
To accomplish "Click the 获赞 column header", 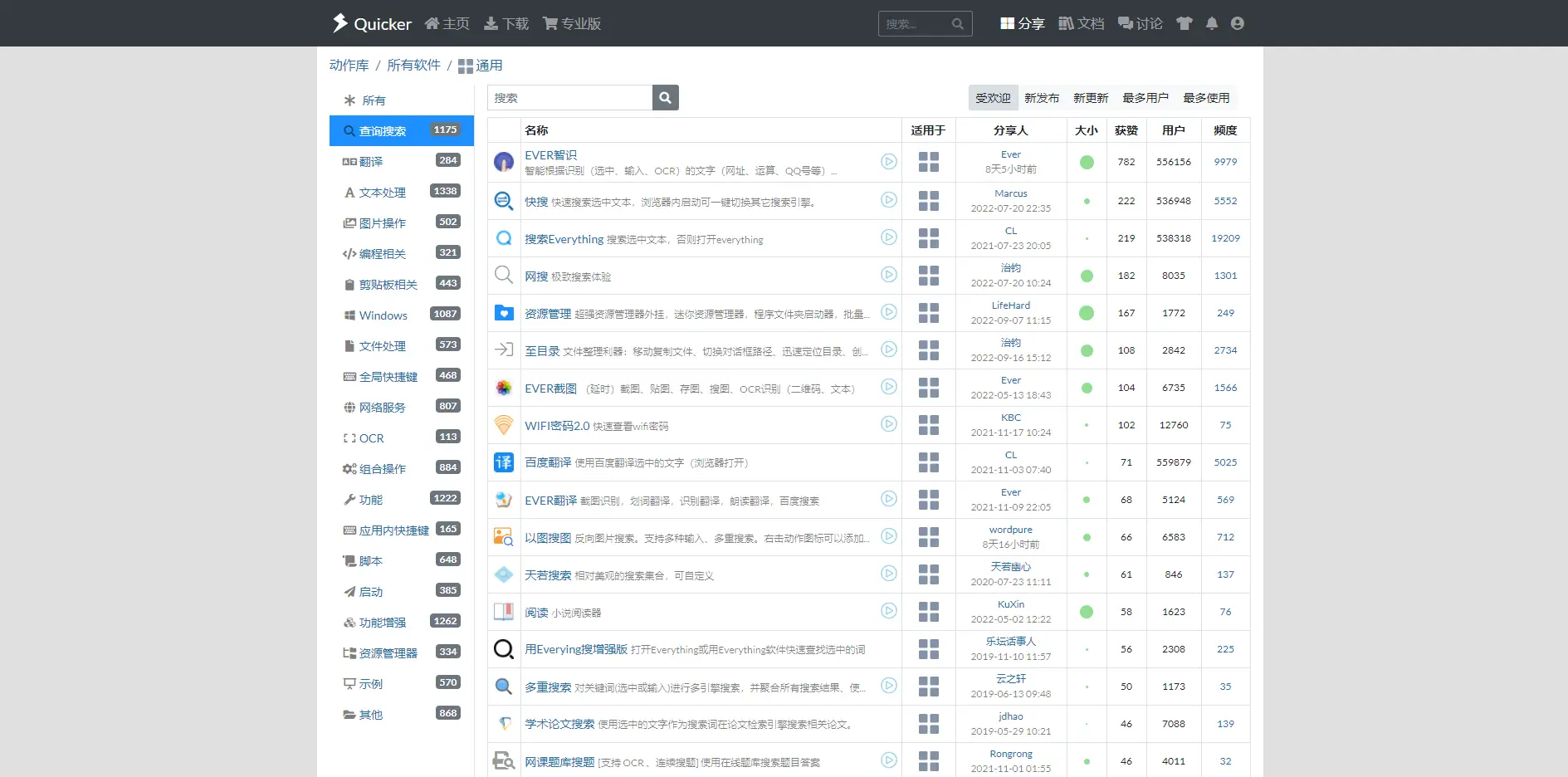I will (1126, 130).
